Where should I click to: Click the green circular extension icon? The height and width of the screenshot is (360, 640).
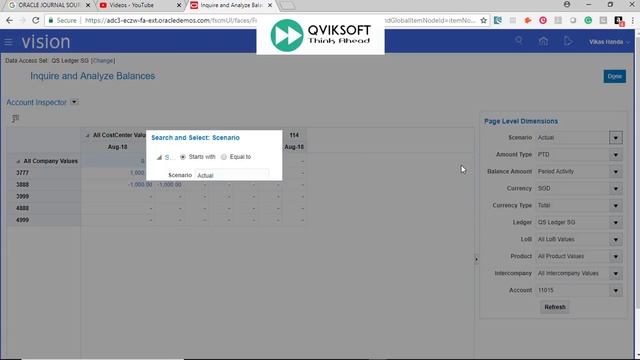point(588,20)
